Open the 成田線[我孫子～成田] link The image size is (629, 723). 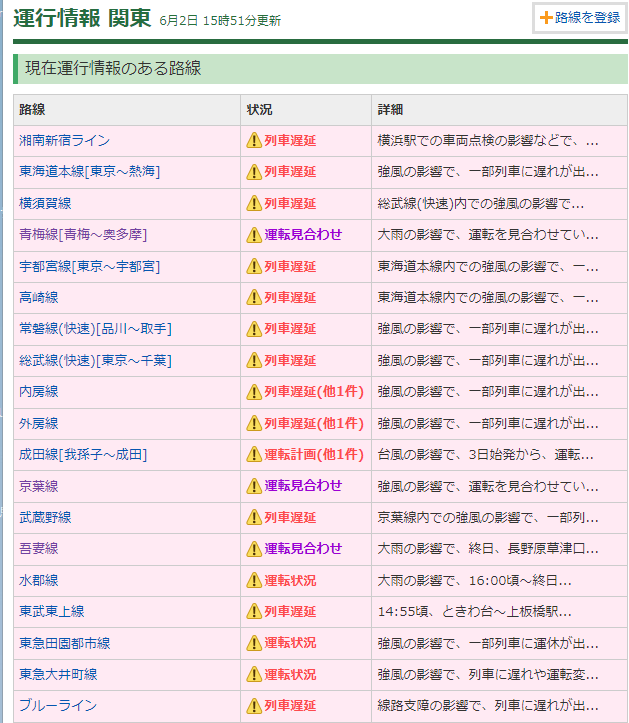pos(83,455)
